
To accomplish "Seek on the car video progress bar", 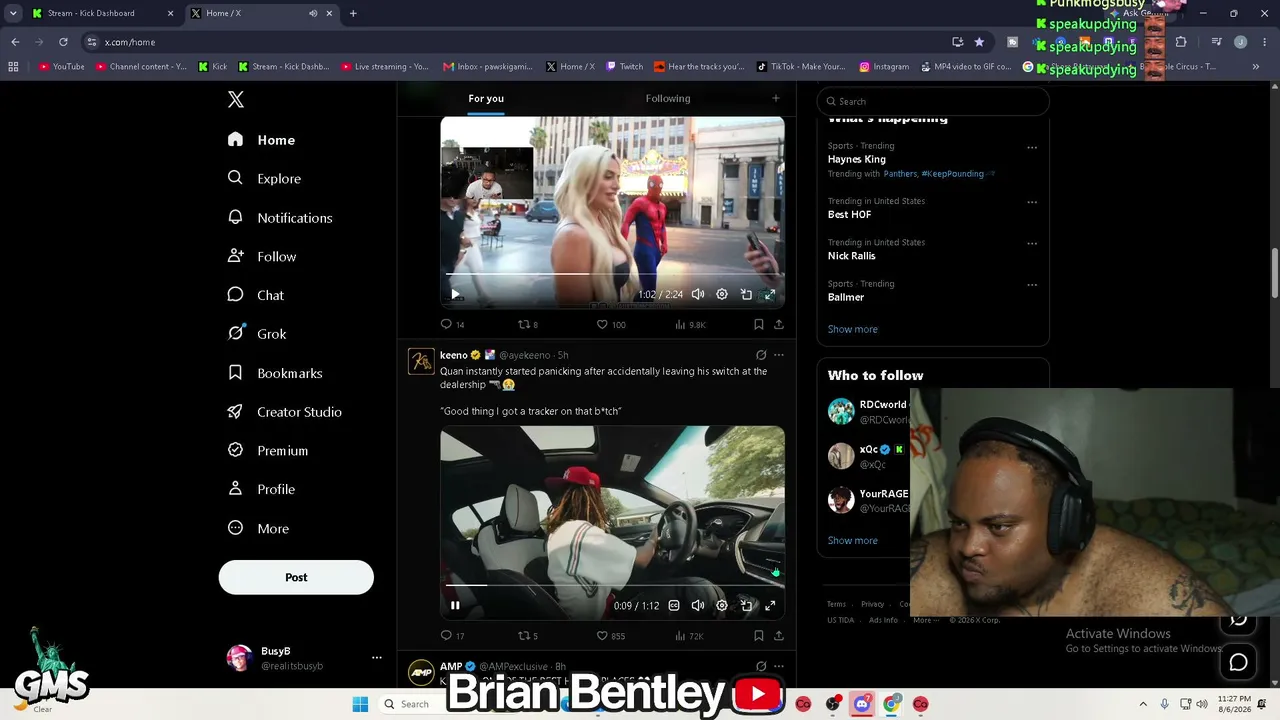I will pos(612,585).
